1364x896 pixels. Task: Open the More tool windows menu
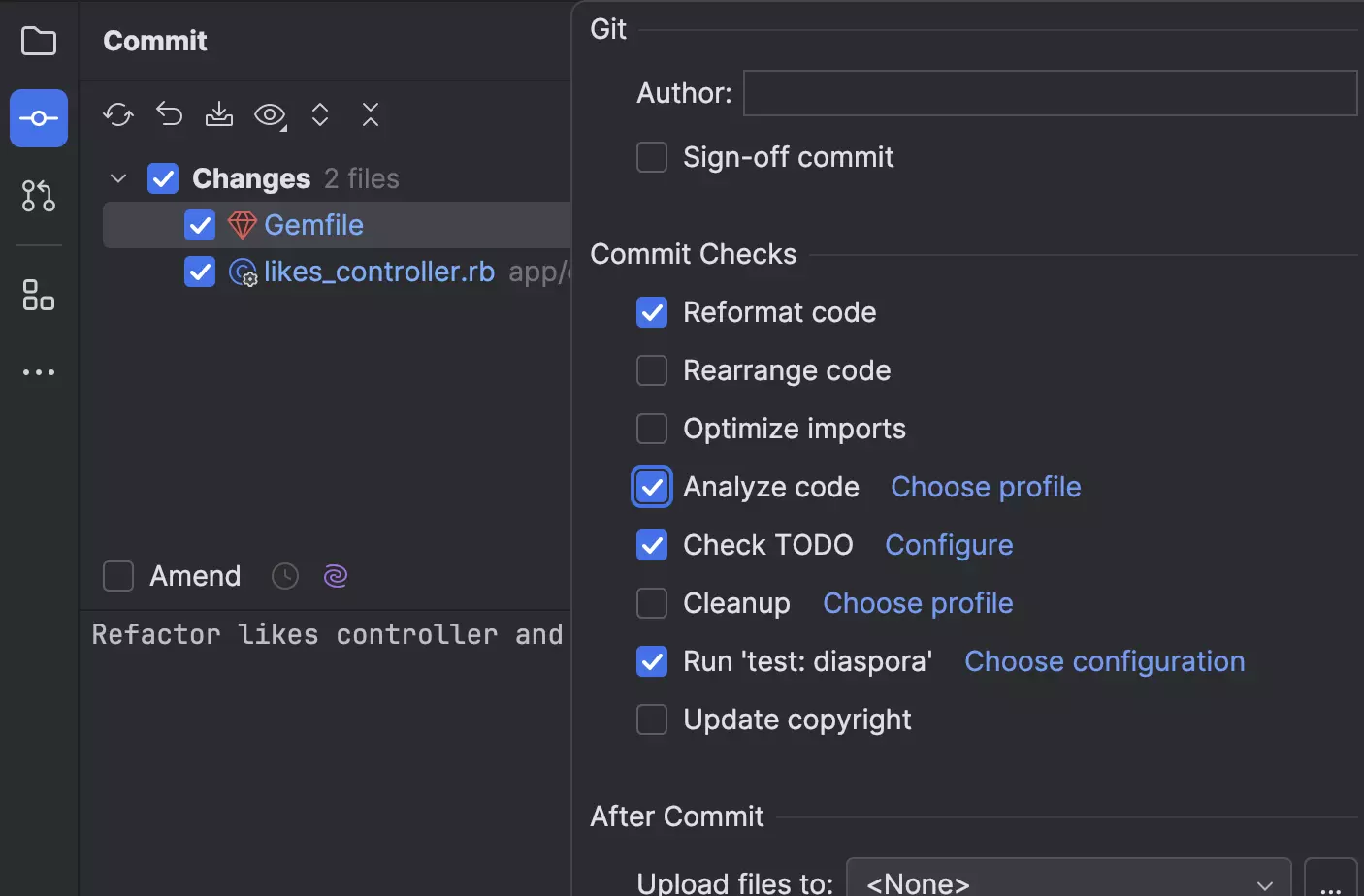tap(39, 372)
